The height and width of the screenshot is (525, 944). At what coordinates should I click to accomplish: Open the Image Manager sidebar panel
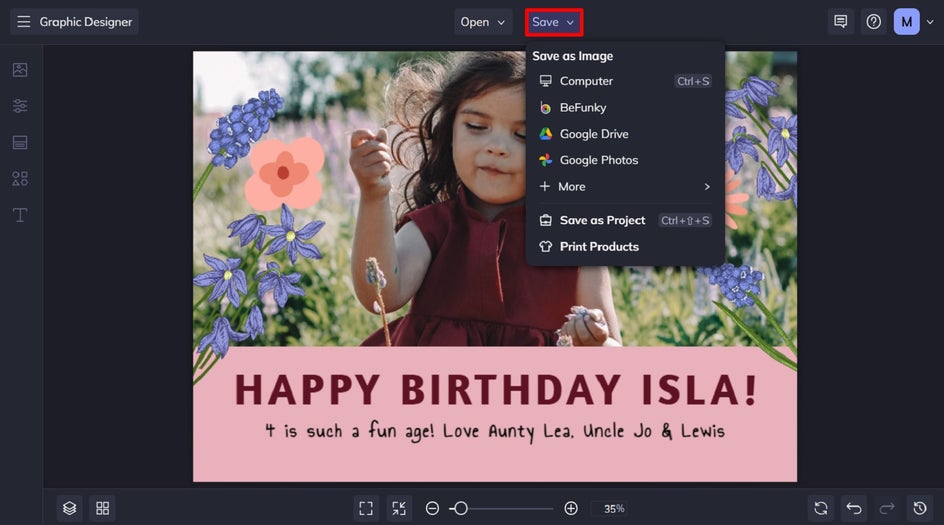point(20,70)
